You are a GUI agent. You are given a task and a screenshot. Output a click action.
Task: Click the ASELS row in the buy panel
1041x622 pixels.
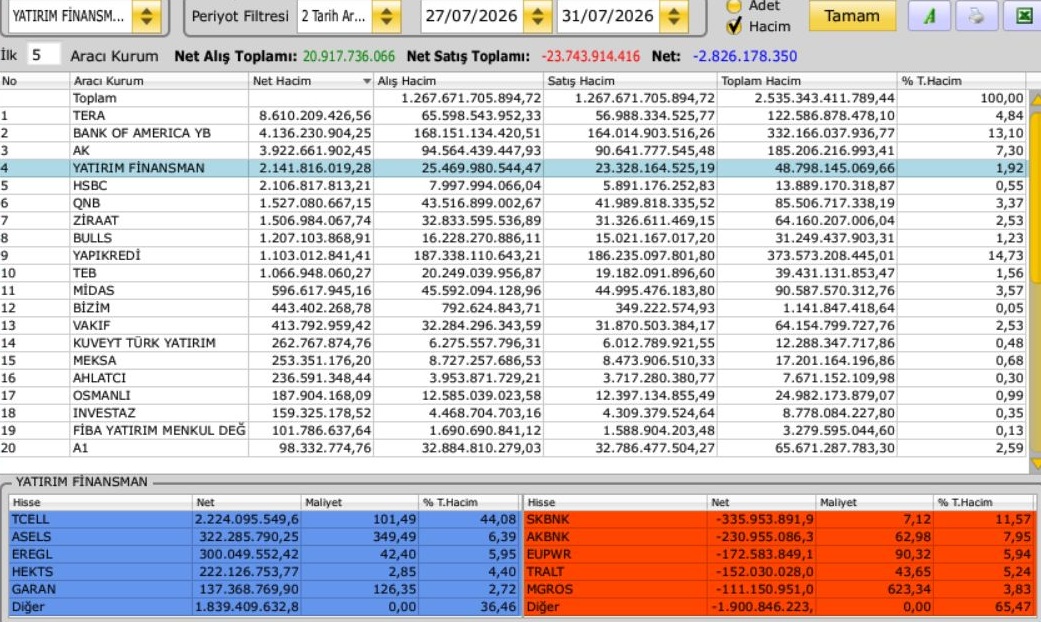[264, 536]
